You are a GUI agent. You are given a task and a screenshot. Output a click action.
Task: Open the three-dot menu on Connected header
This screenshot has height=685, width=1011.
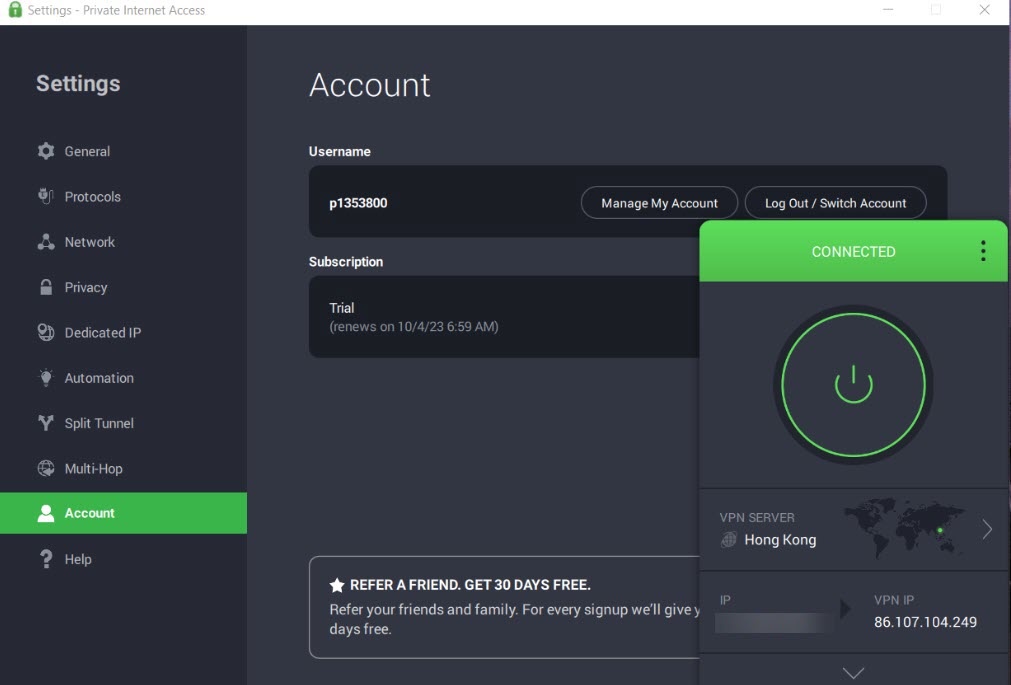pos(983,251)
